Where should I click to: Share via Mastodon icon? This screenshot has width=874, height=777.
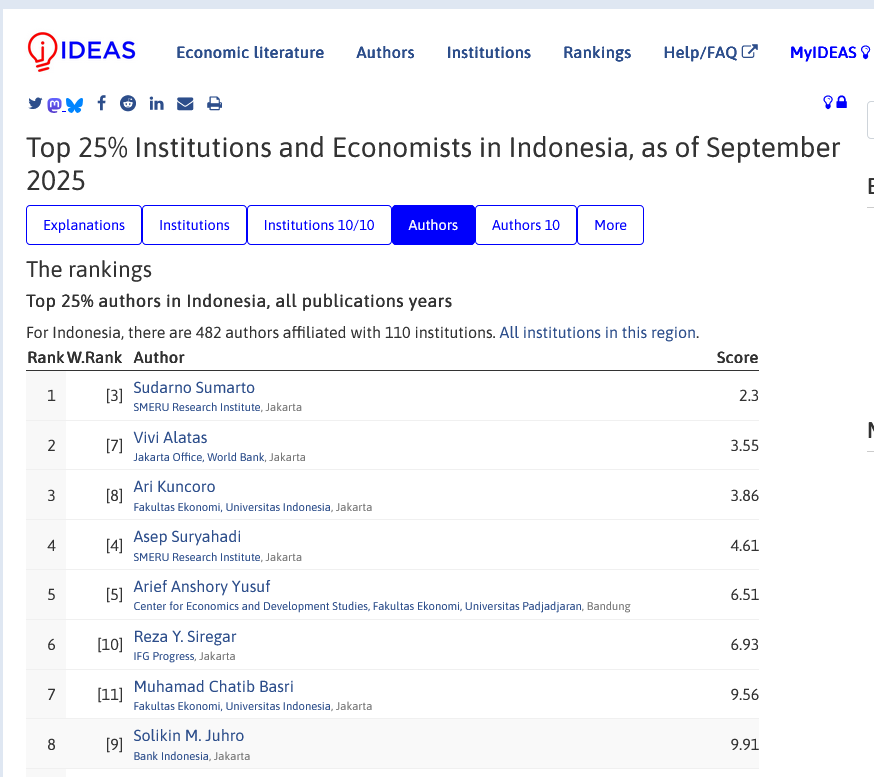click(54, 105)
